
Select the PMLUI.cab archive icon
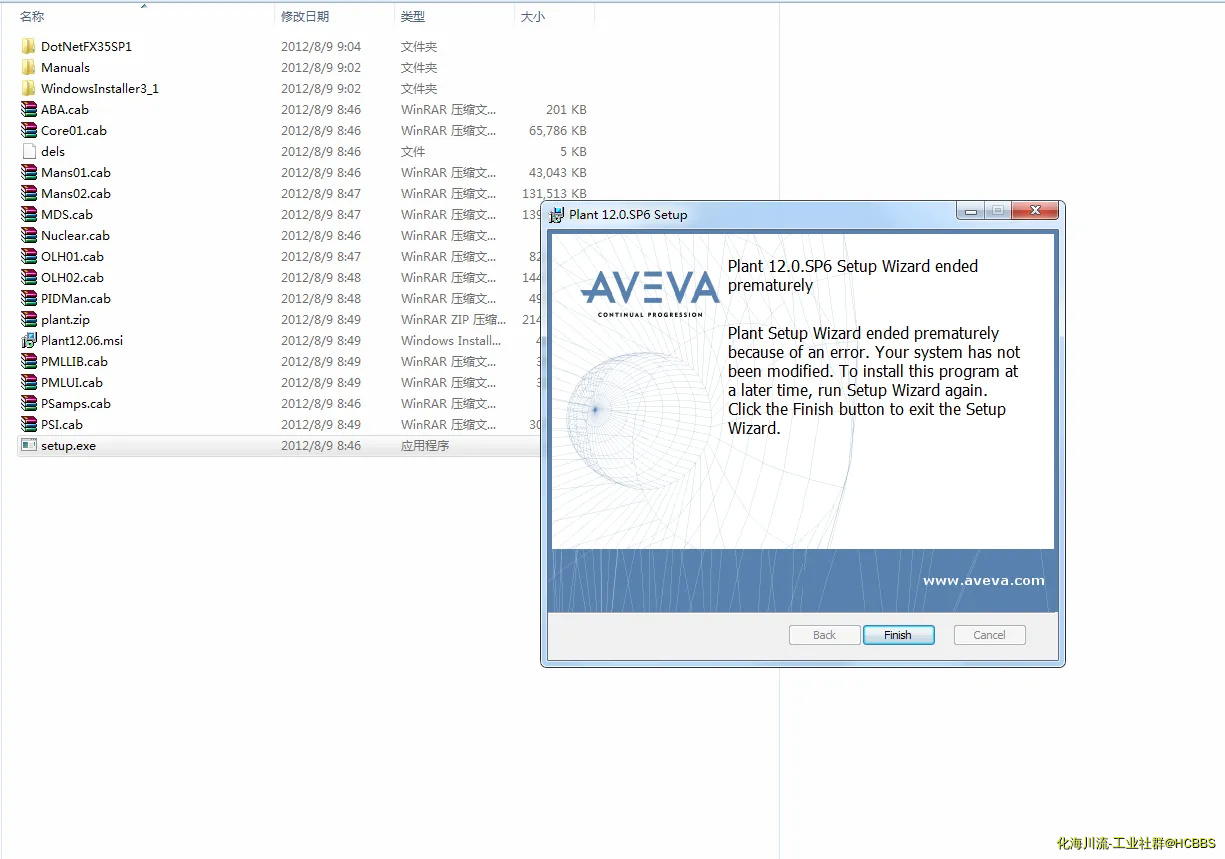(28, 382)
